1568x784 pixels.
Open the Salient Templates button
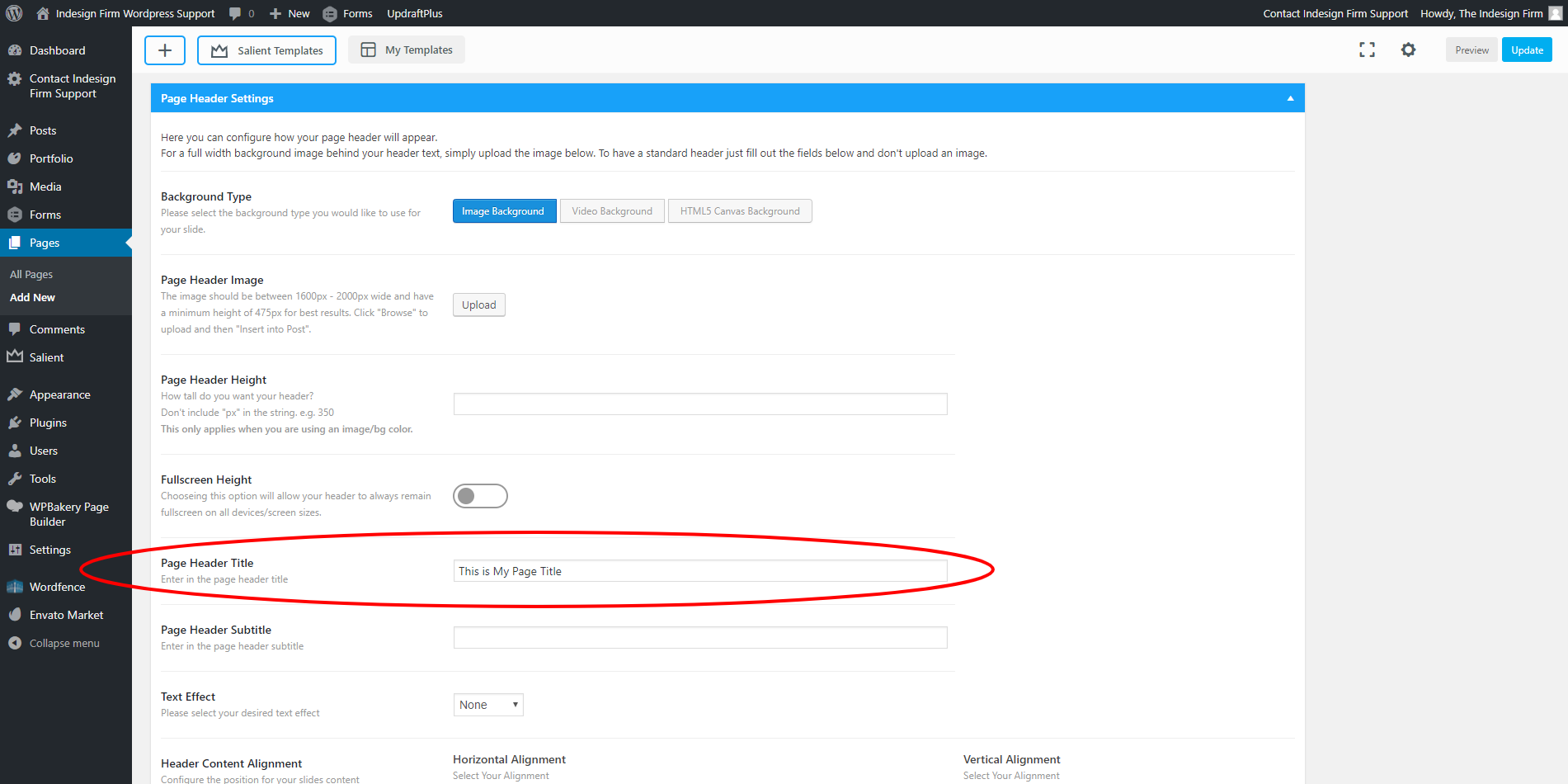[266, 50]
